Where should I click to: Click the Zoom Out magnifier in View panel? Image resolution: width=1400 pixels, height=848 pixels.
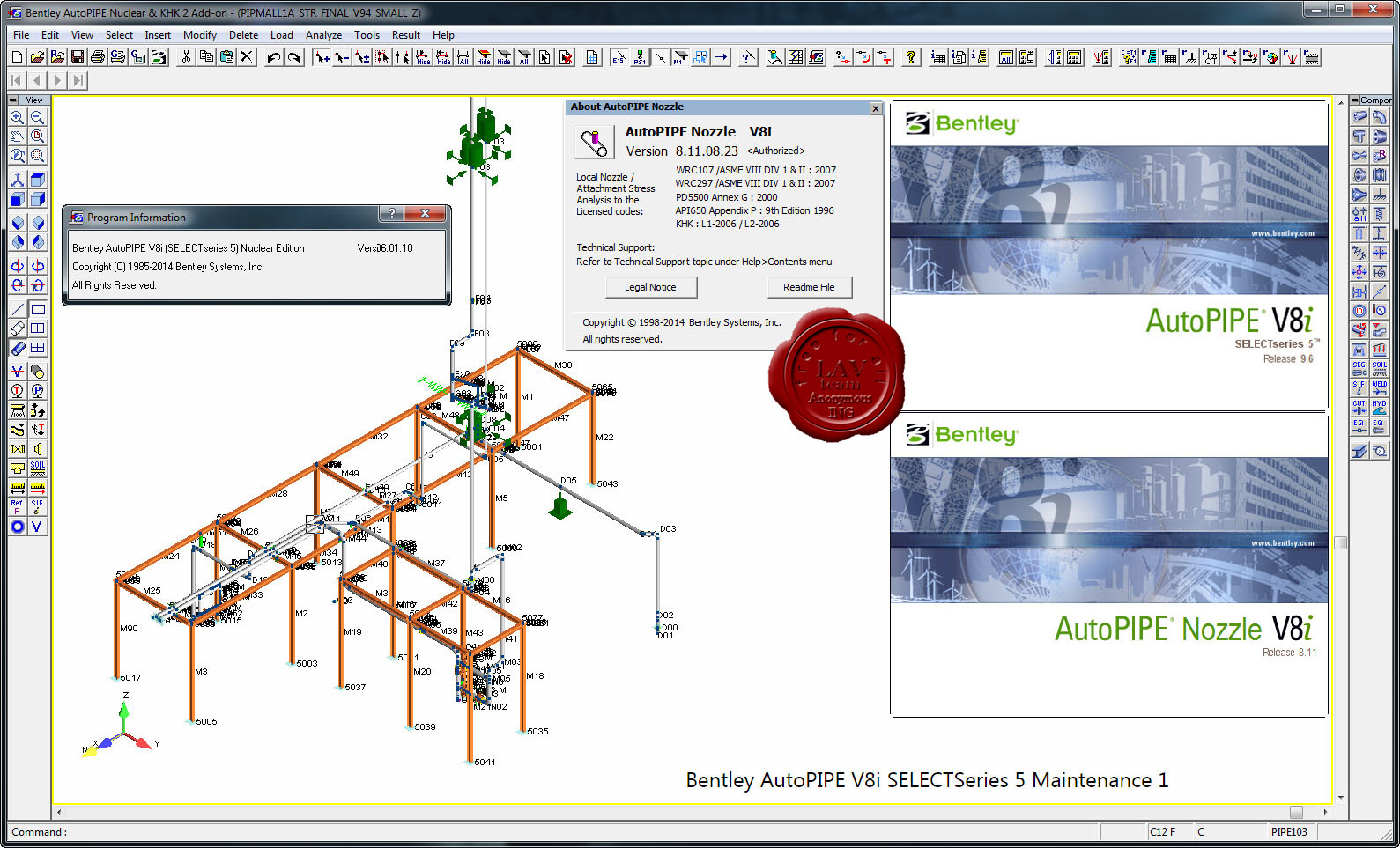click(x=37, y=117)
